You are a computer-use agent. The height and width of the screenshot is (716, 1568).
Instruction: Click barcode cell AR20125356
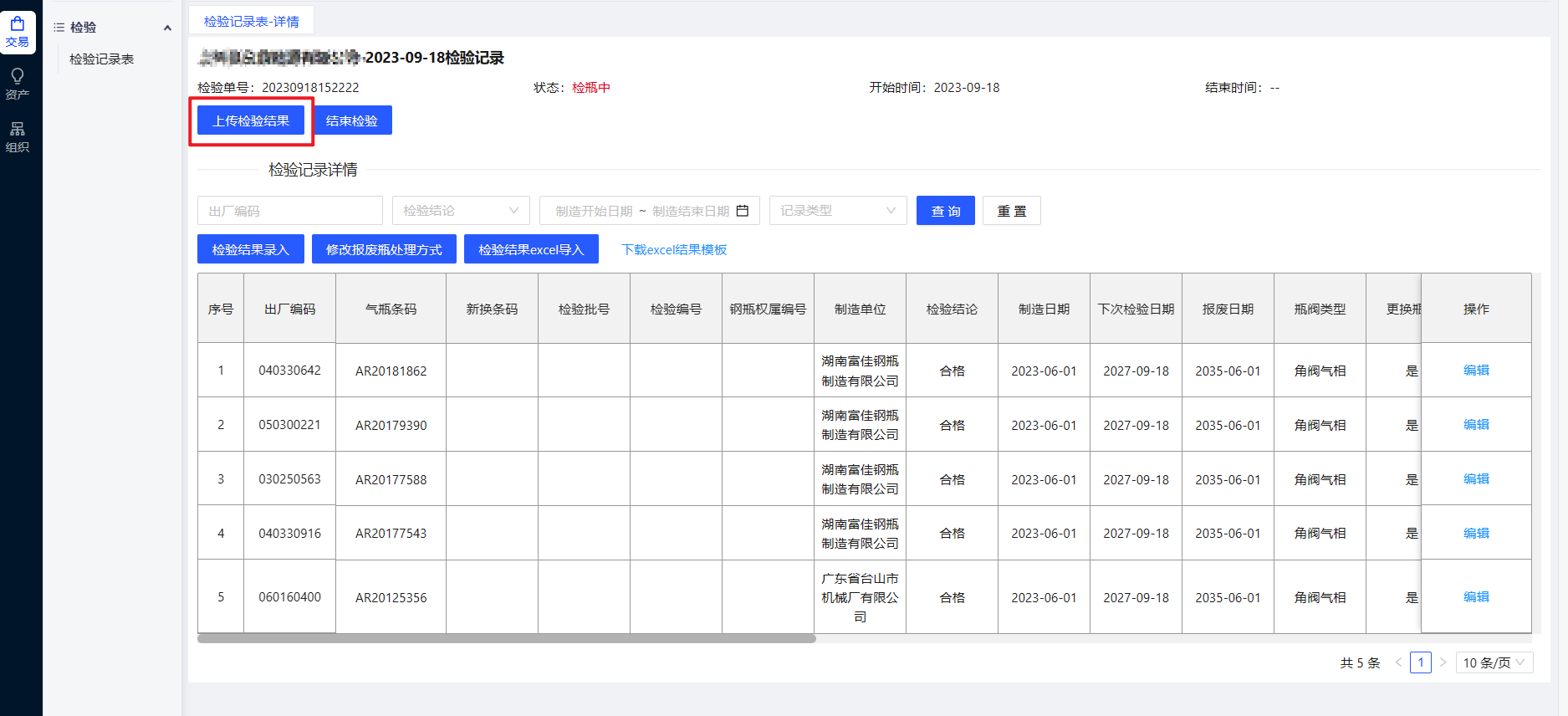pos(391,597)
